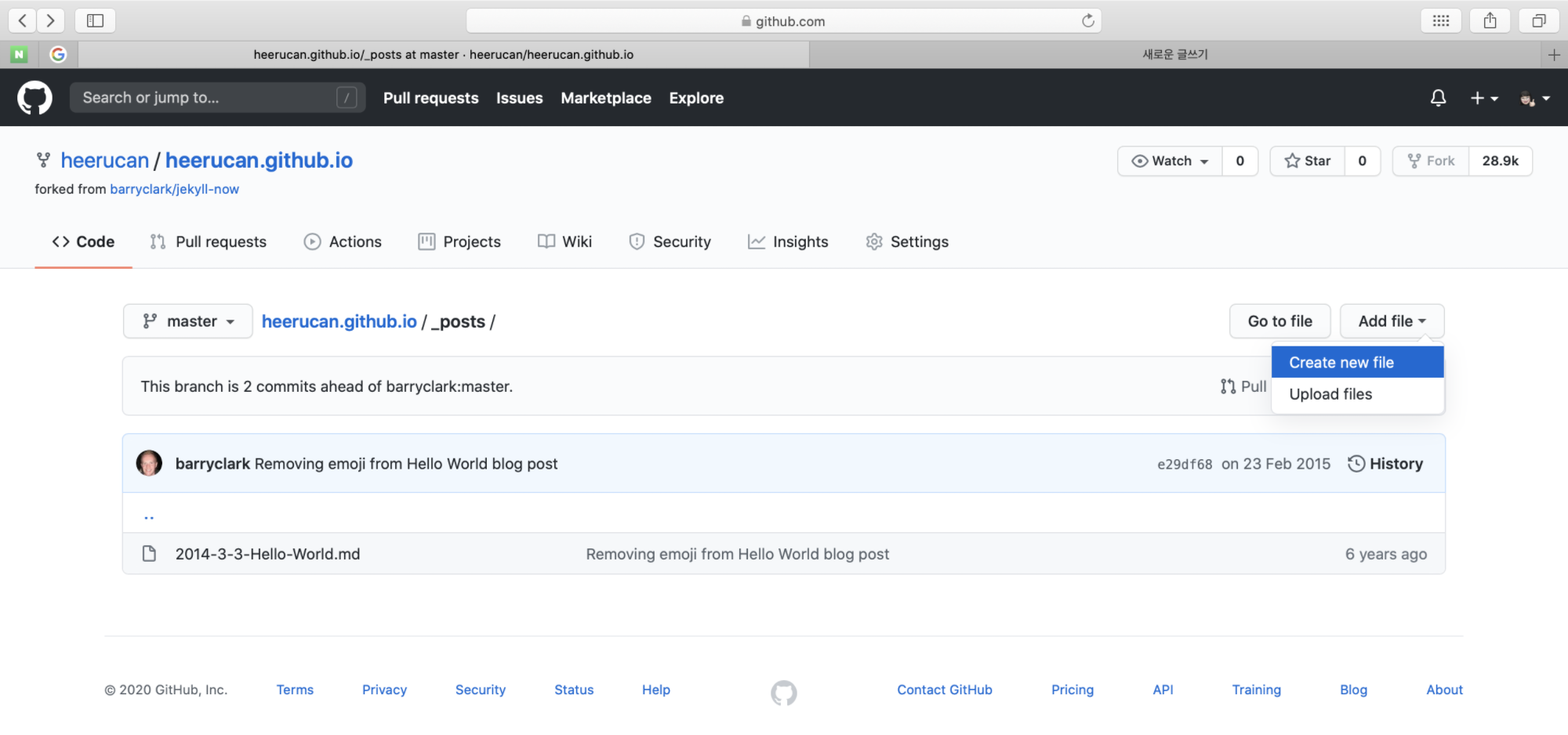Open the heerucan owner link
The image size is (1568, 735).
coord(104,161)
